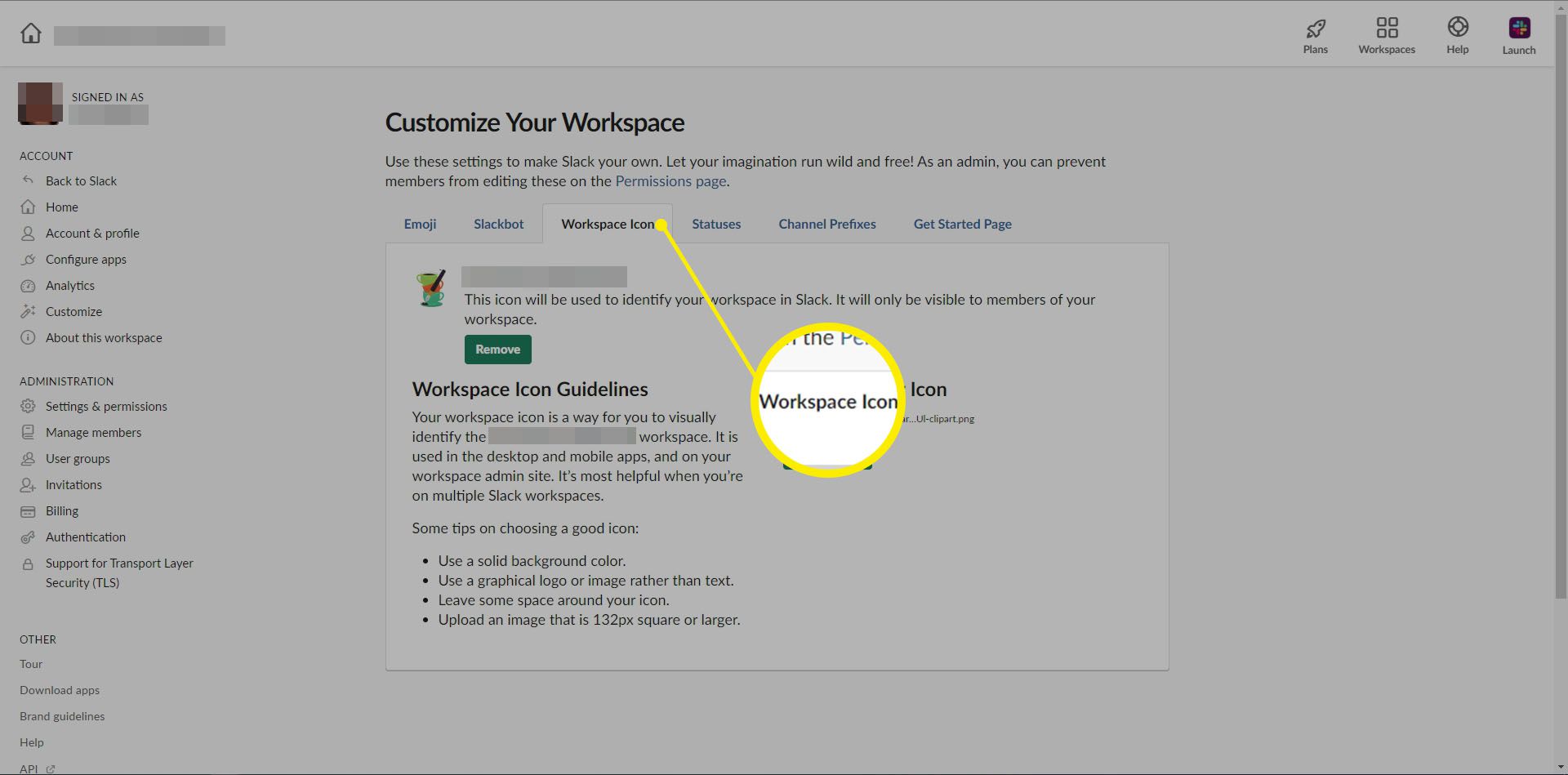Screen dimensions: 1568x775
Task: Click the Invitations person-plus icon
Action: coord(28,485)
